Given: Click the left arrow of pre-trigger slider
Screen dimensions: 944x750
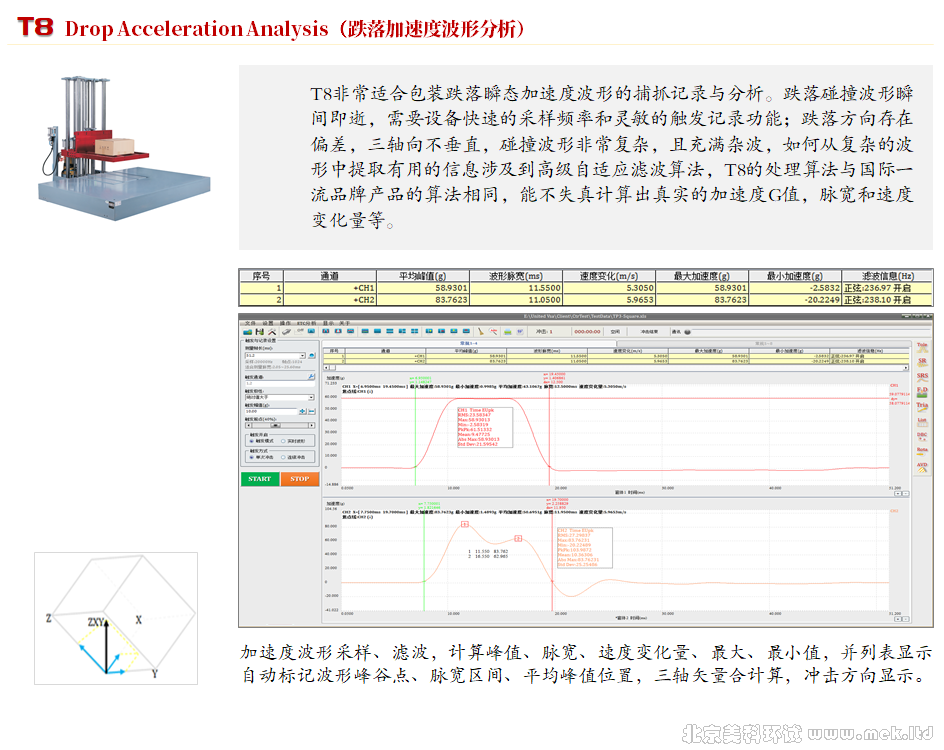Looking at the screenshot, I should (248, 426).
